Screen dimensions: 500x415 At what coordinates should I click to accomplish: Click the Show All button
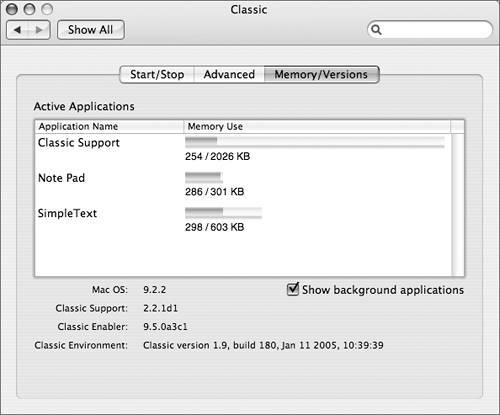[91, 30]
